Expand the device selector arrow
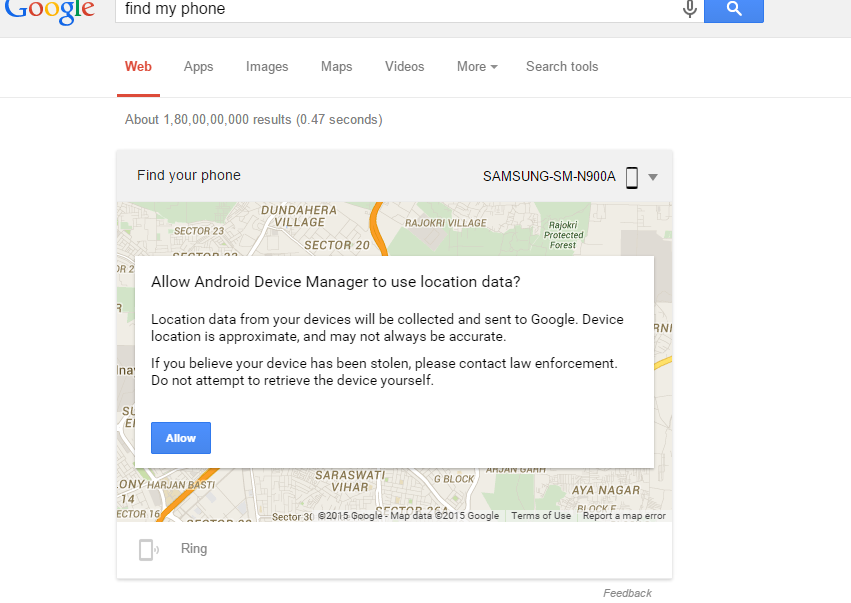This screenshot has width=851, height=603. pos(653,178)
